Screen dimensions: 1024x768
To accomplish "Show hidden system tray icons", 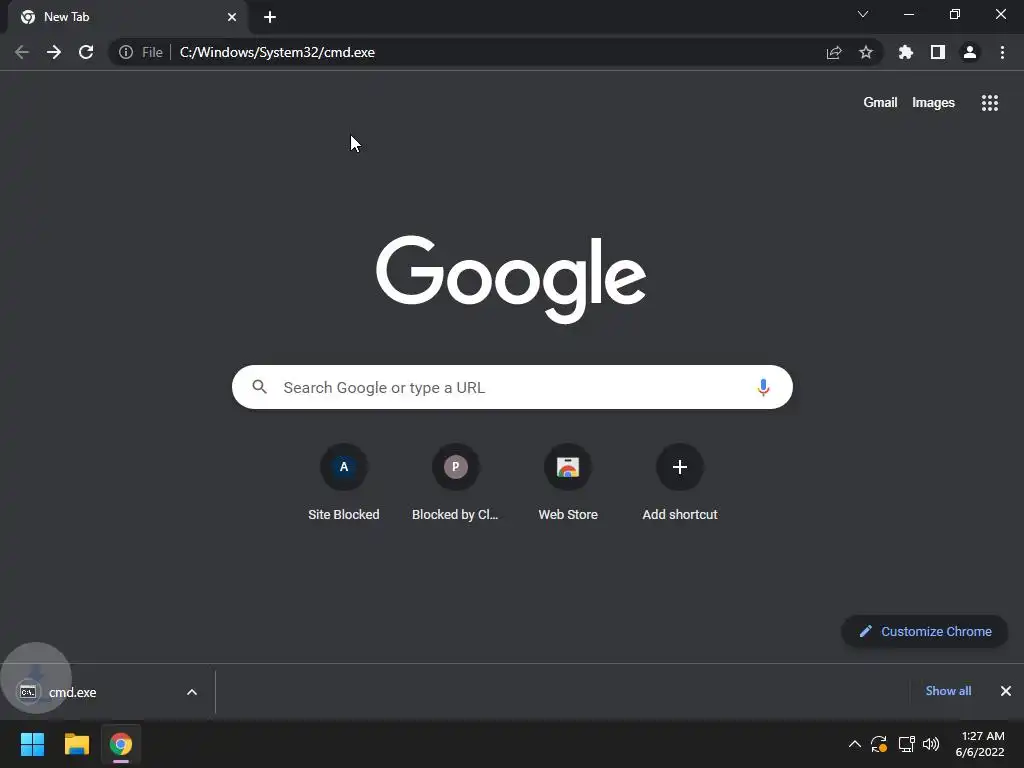I will pyautogui.click(x=854, y=744).
